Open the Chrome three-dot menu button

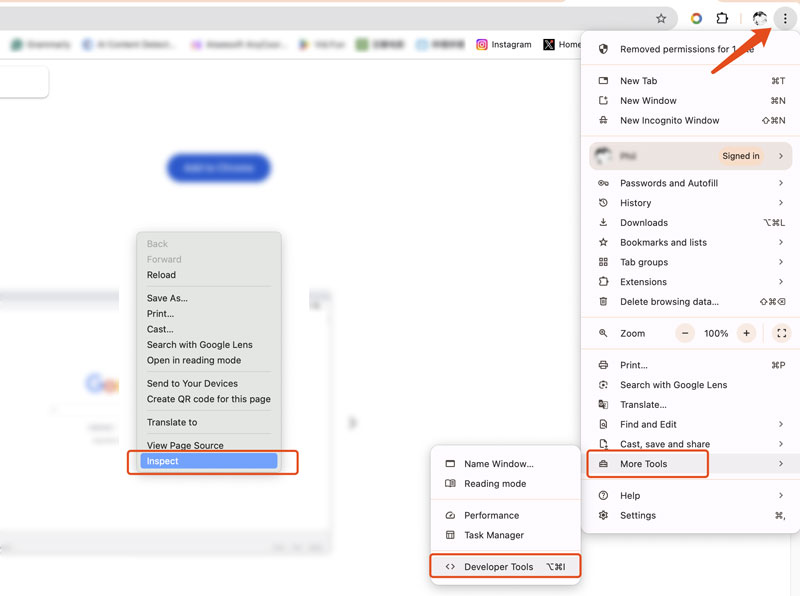[x=785, y=19]
